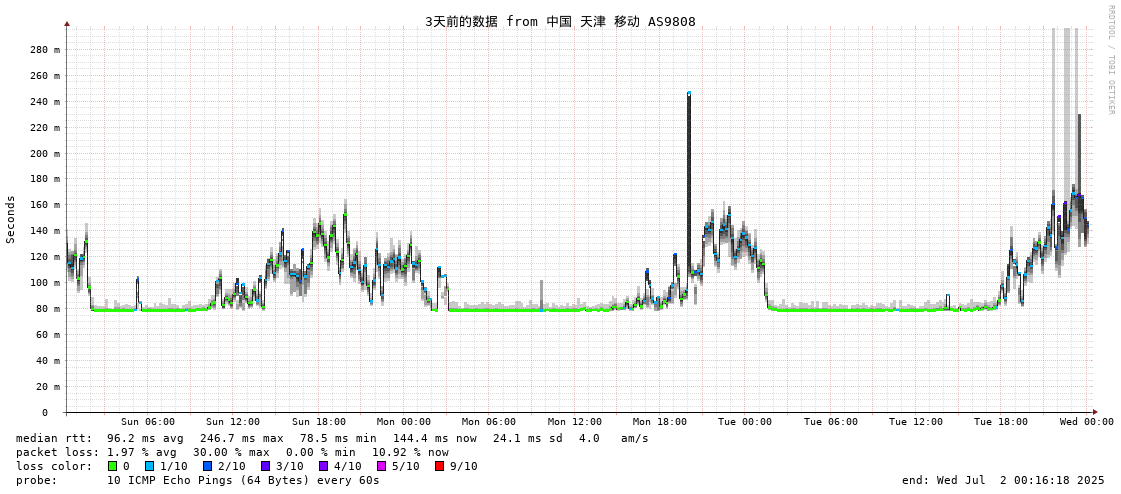Image resolution: width=1121 pixels, height=494 pixels.
Task: Click the 160 m y-axis tick label
Action: (46, 205)
